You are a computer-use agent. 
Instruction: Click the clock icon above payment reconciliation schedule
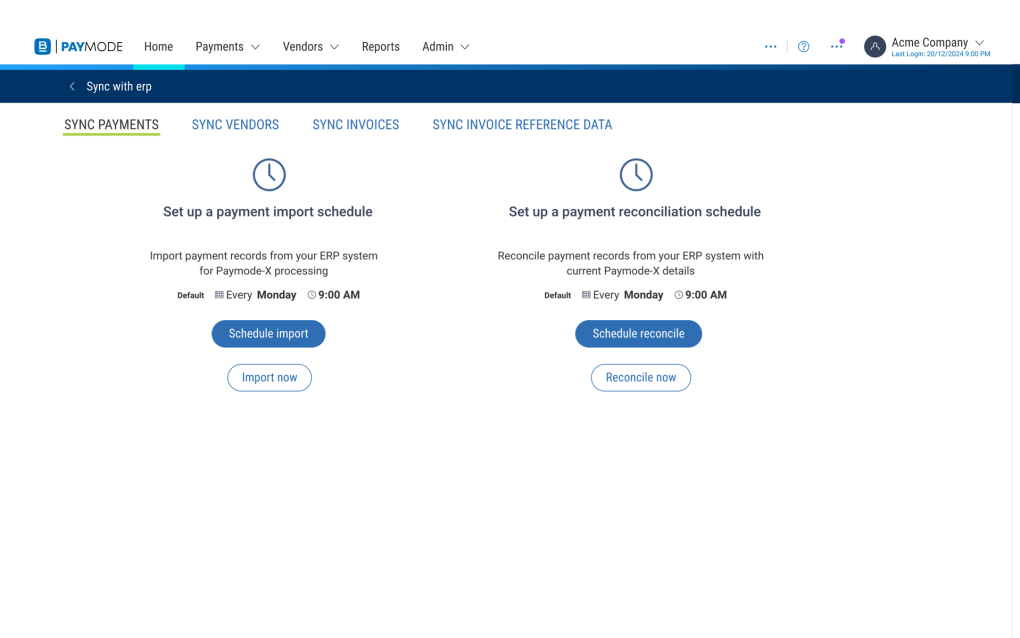point(636,175)
